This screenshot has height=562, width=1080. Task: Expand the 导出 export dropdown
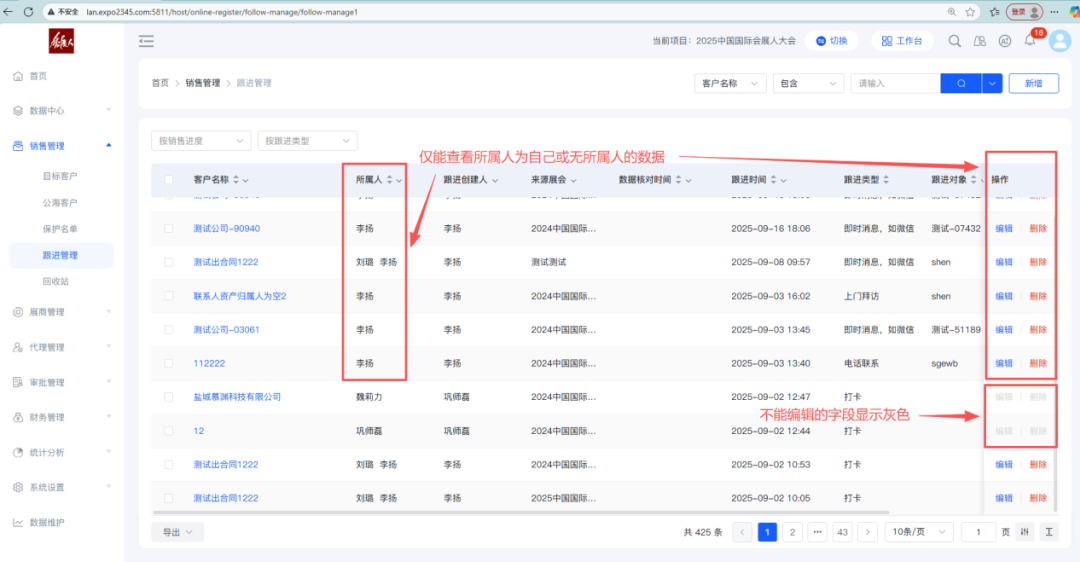[x=177, y=532]
